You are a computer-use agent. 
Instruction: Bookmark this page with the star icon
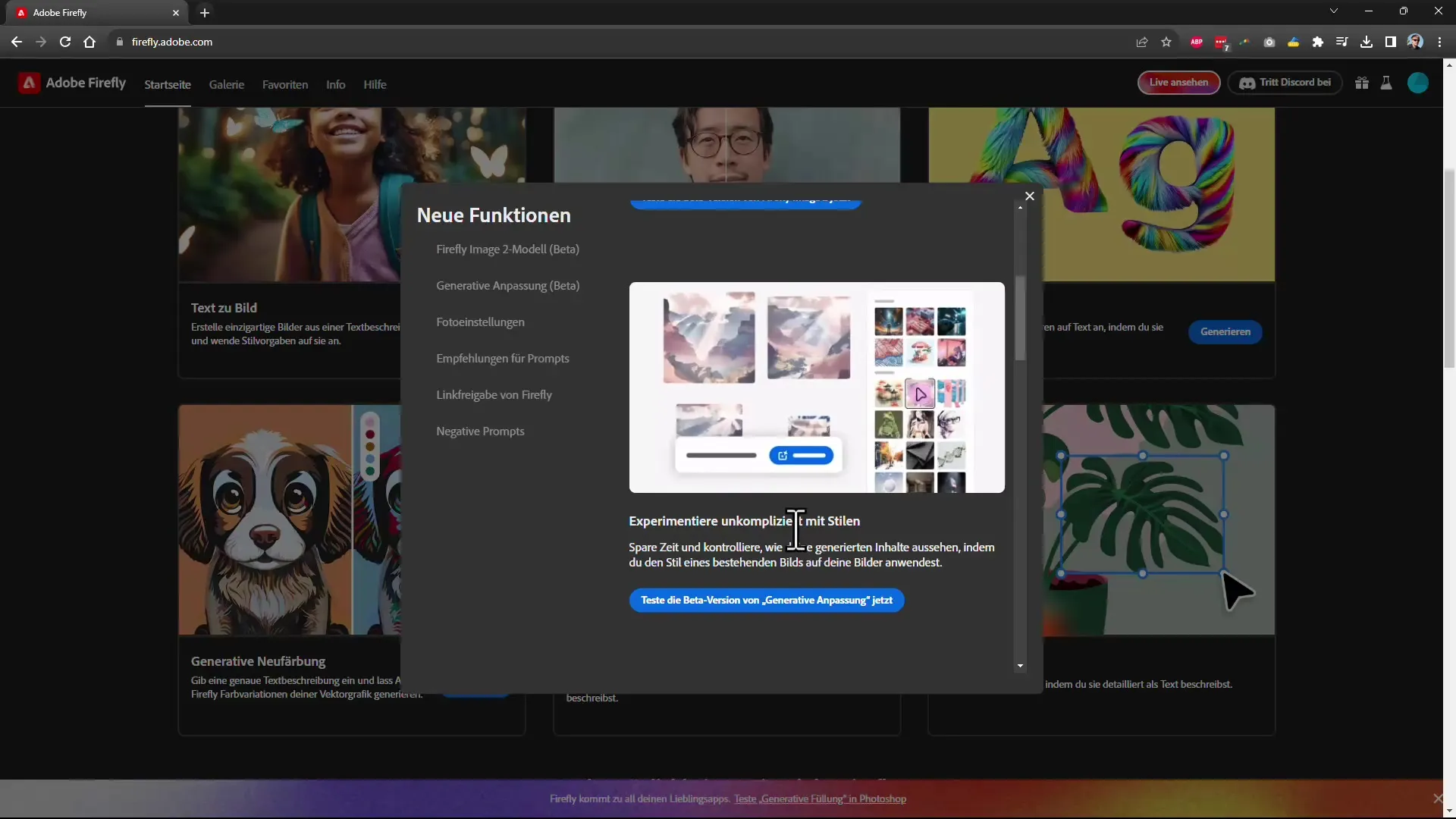(x=1166, y=42)
